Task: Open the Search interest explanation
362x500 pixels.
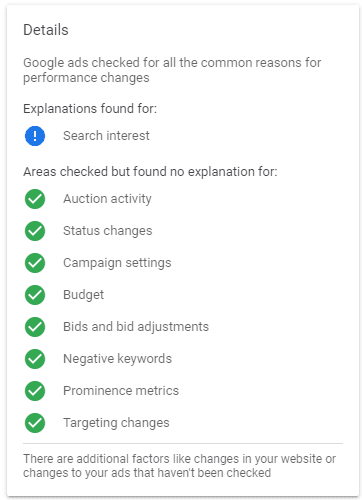Action: 106,136
